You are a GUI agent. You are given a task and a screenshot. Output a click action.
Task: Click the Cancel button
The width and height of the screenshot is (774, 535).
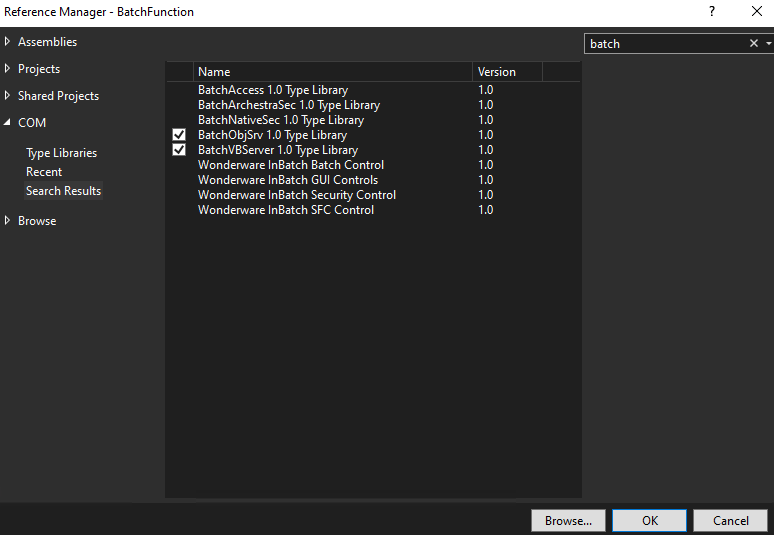click(x=731, y=521)
